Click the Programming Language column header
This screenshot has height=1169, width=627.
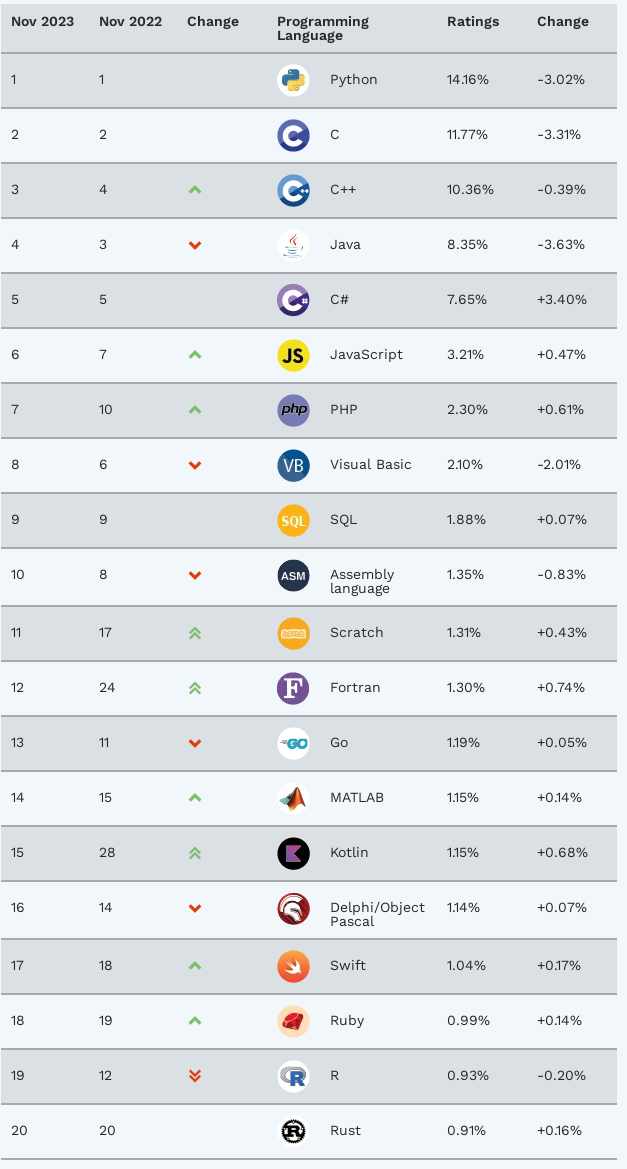point(322,28)
